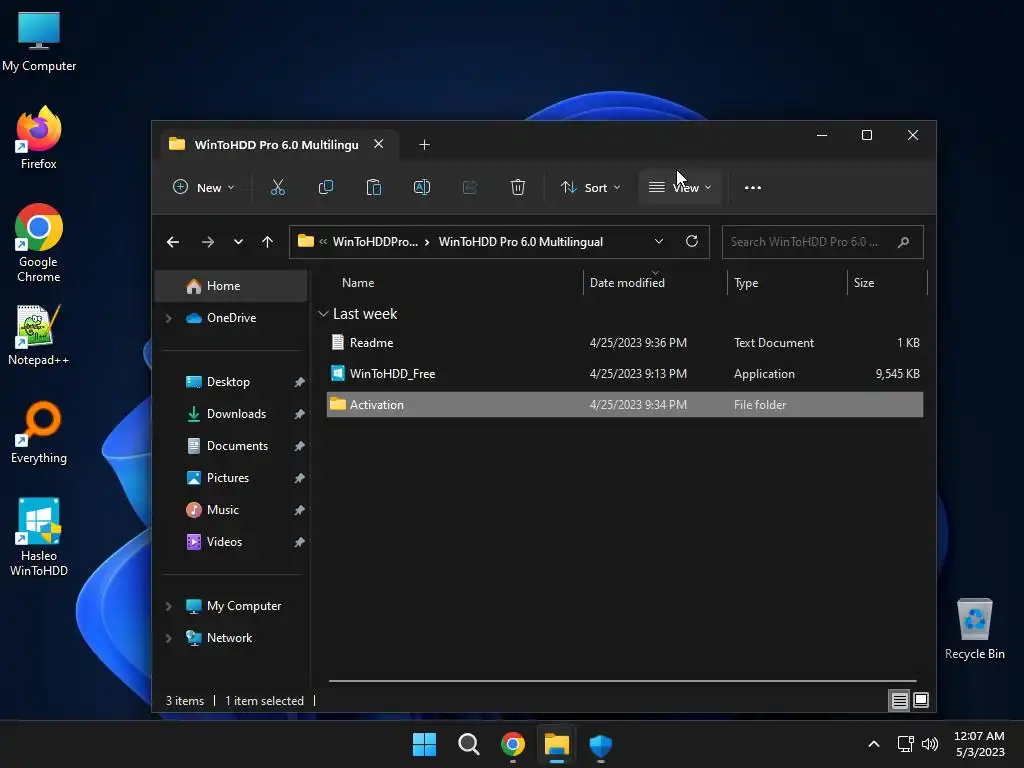
Task: Click the Copy icon in toolbar
Action: click(325, 187)
